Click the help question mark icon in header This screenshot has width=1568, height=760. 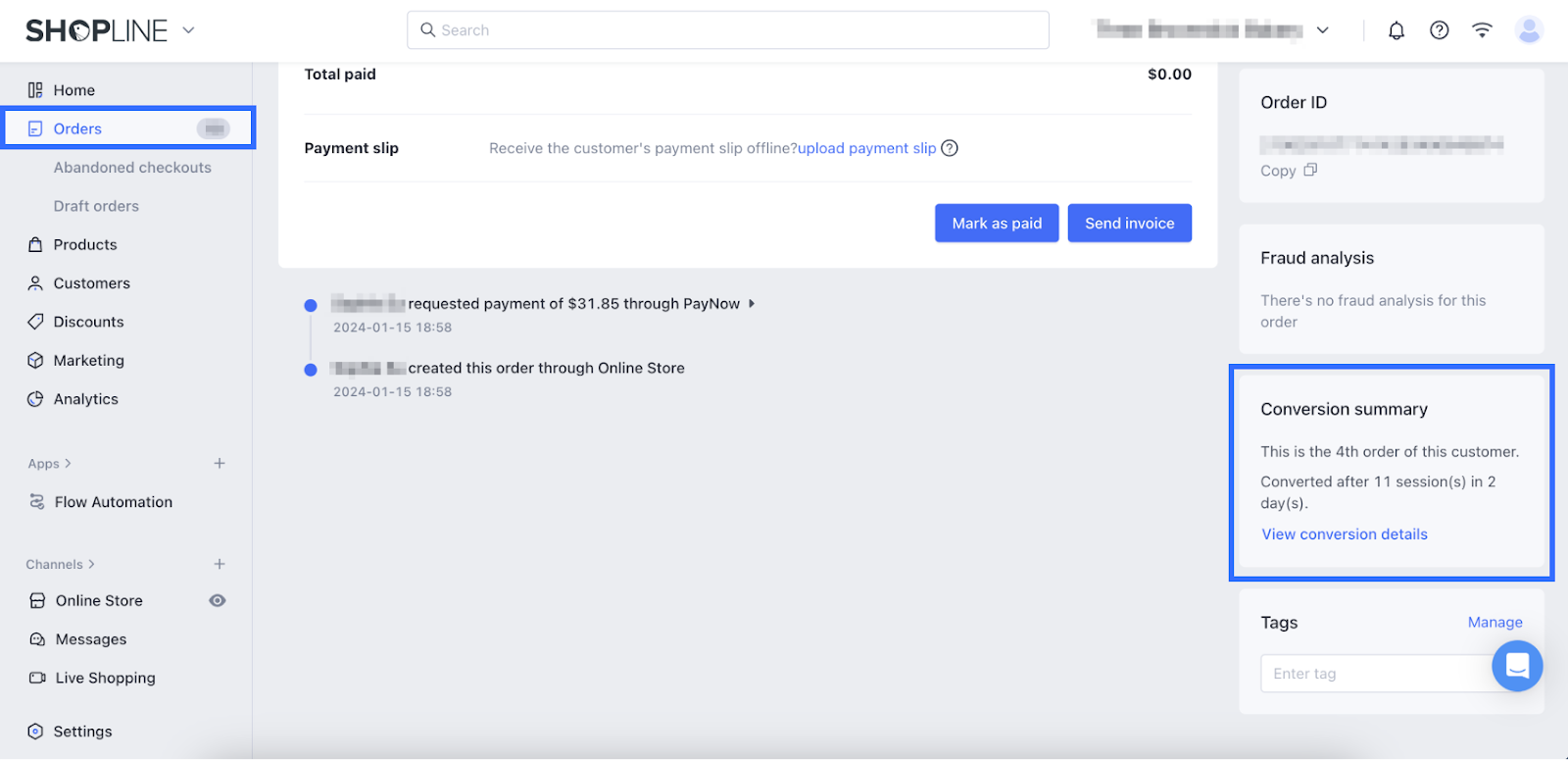(1439, 30)
